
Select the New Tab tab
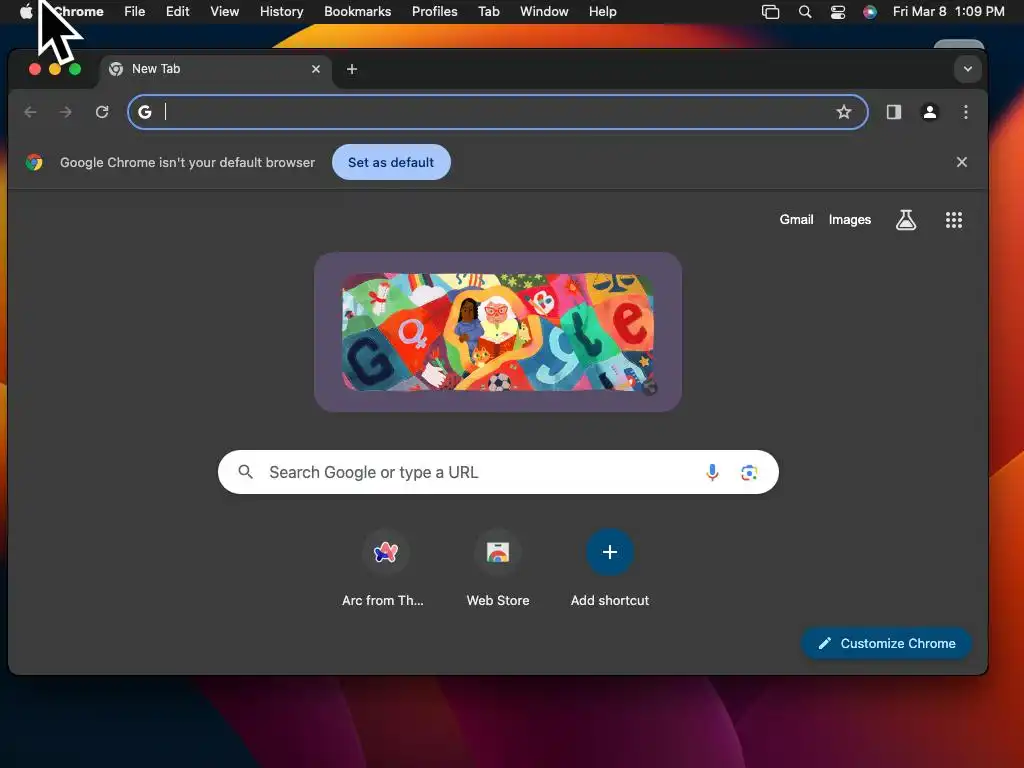(x=216, y=69)
